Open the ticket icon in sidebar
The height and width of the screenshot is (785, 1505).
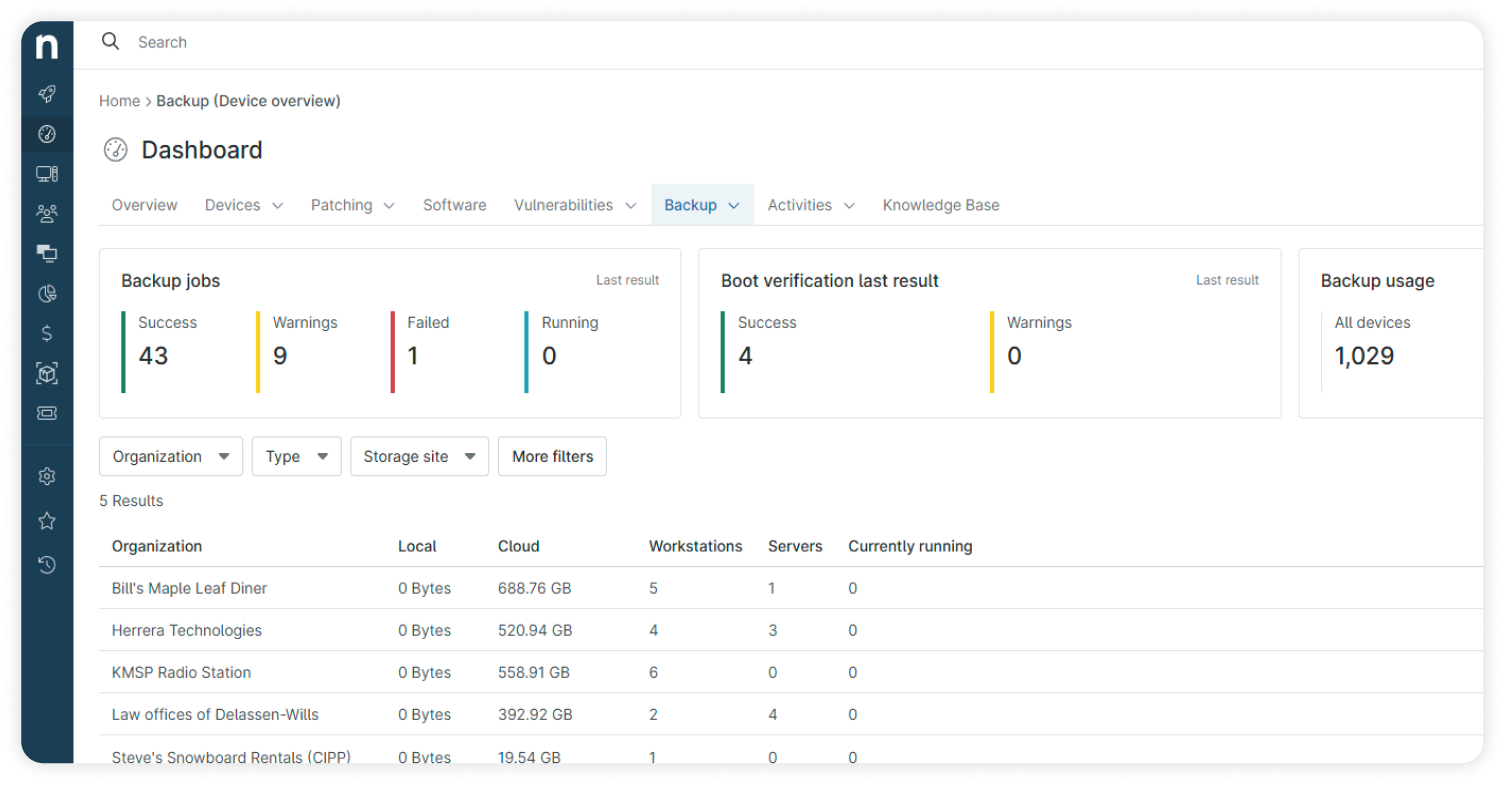coord(47,413)
